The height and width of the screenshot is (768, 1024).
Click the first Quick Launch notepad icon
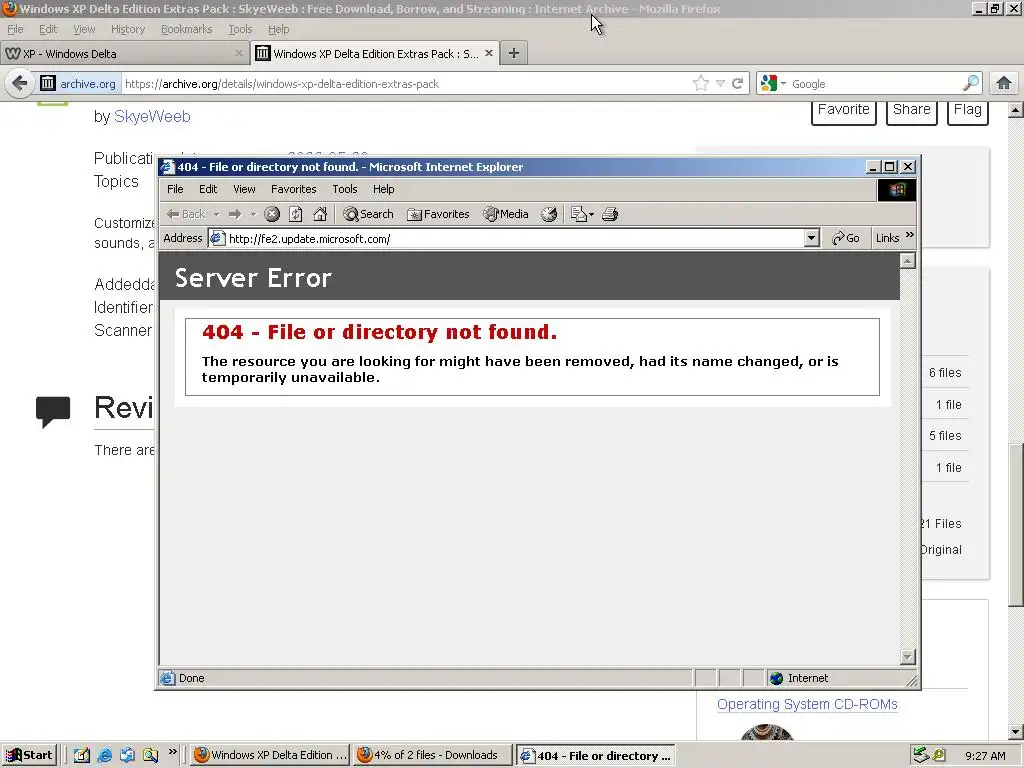click(x=82, y=755)
